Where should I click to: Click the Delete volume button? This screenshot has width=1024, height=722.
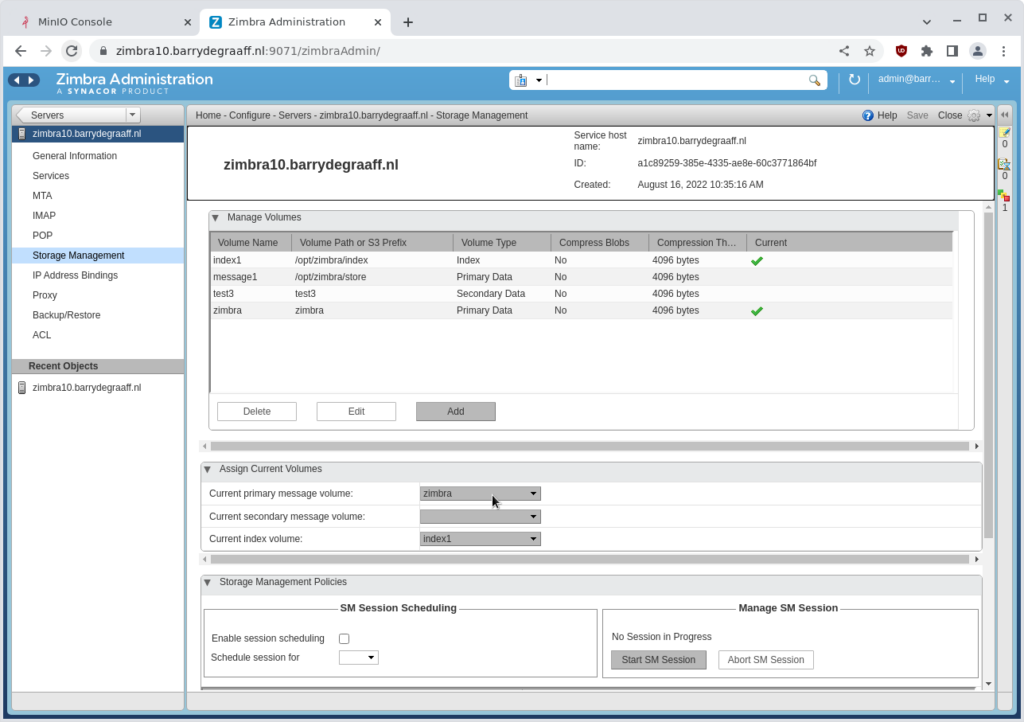point(257,411)
